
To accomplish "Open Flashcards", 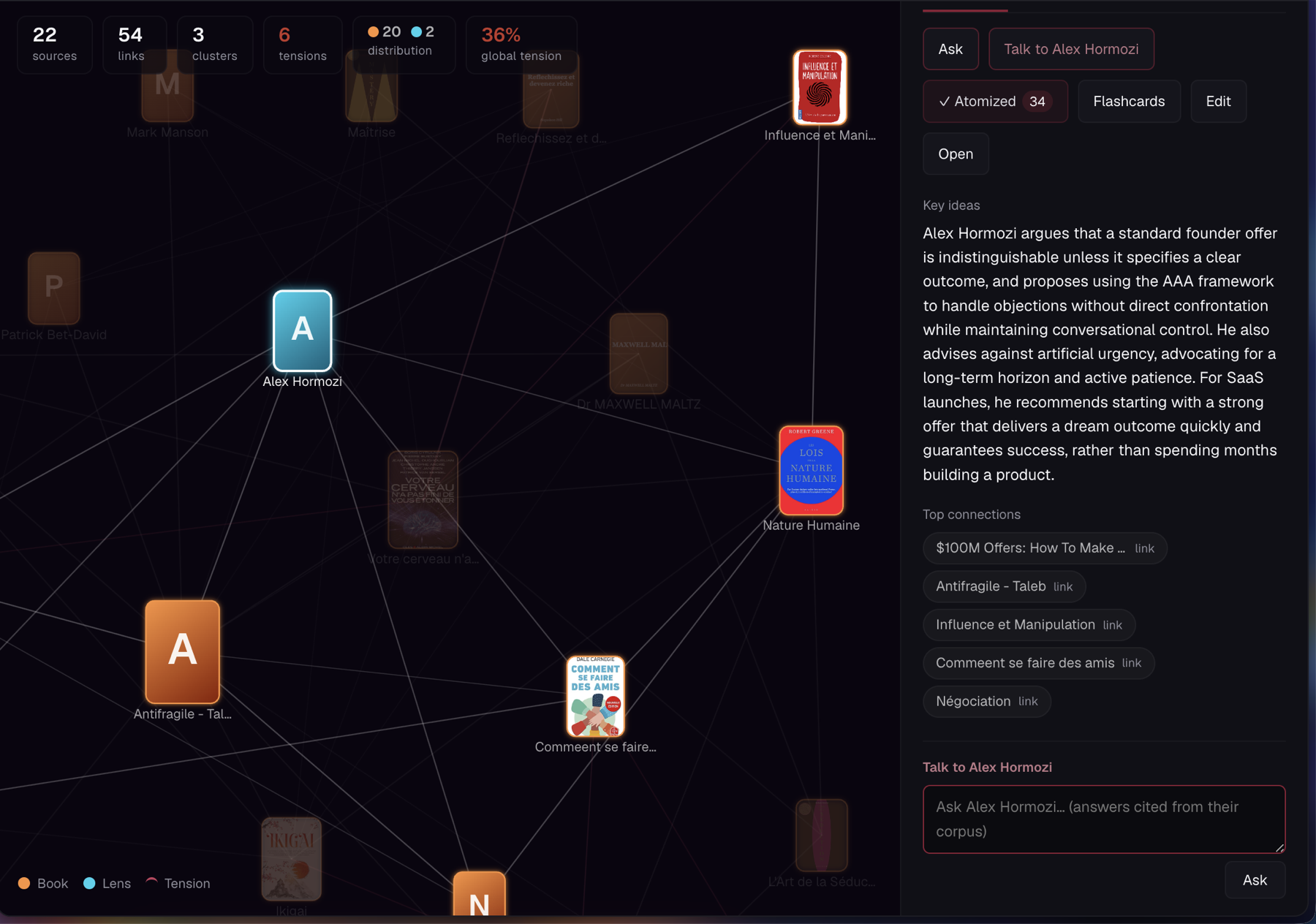I will [x=1129, y=101].
